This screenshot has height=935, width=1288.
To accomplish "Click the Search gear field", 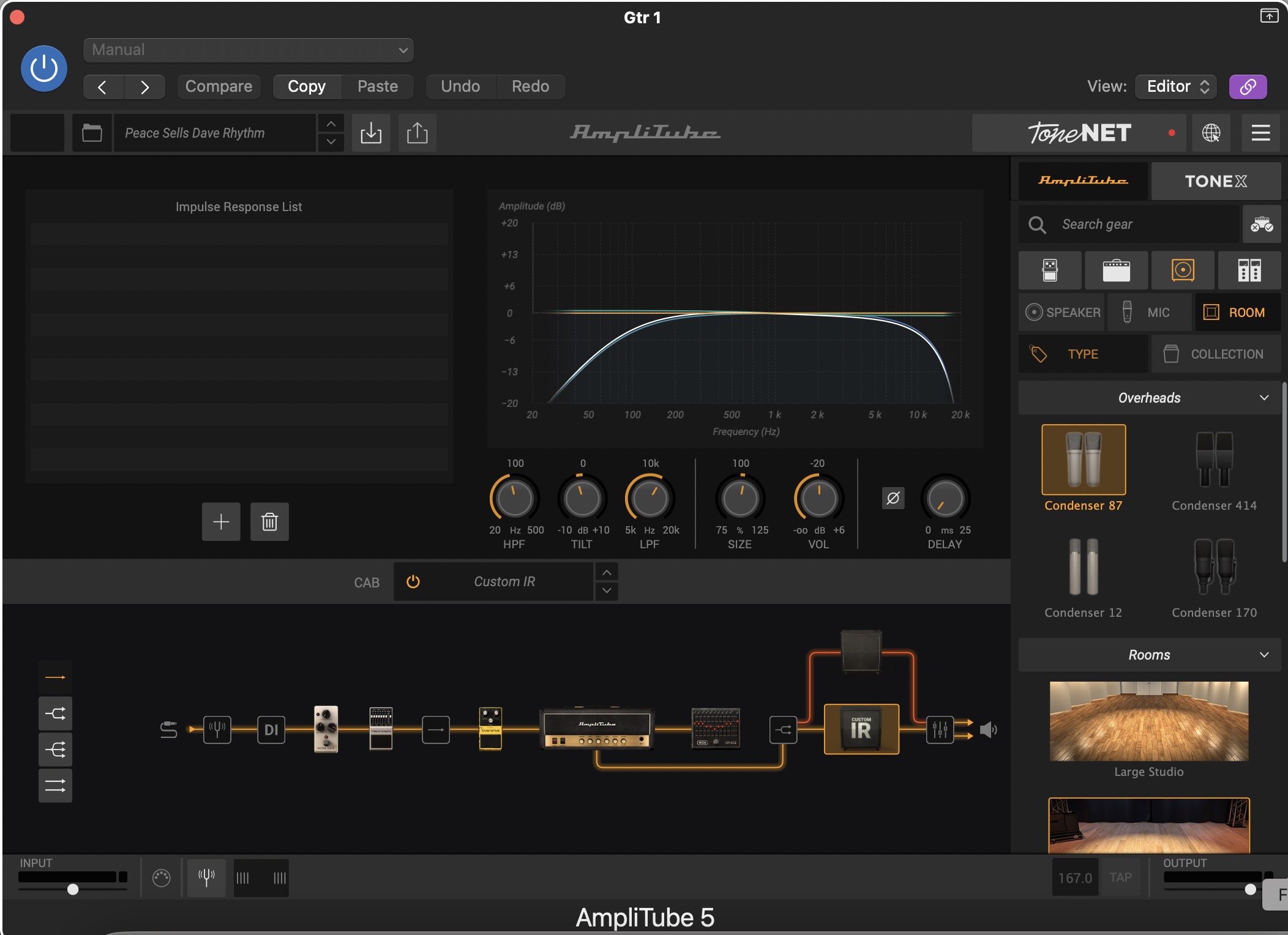I will pos(1129,225).
